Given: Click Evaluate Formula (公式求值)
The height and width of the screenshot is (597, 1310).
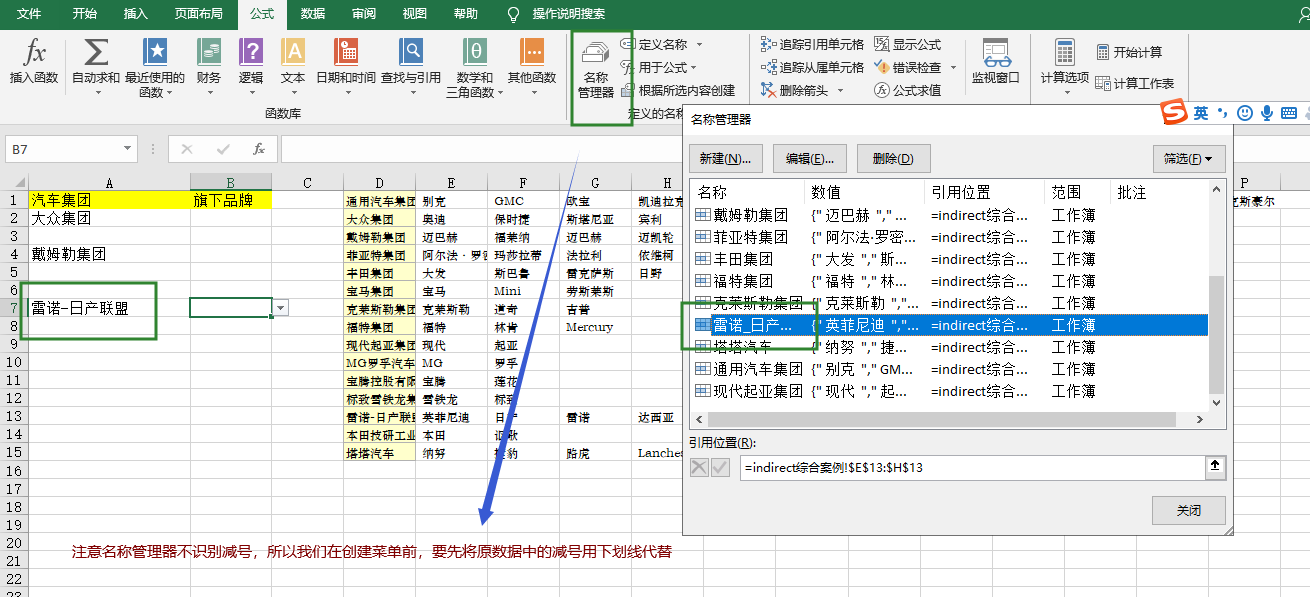Looking at the screenshot, I should tap(908, 90).
